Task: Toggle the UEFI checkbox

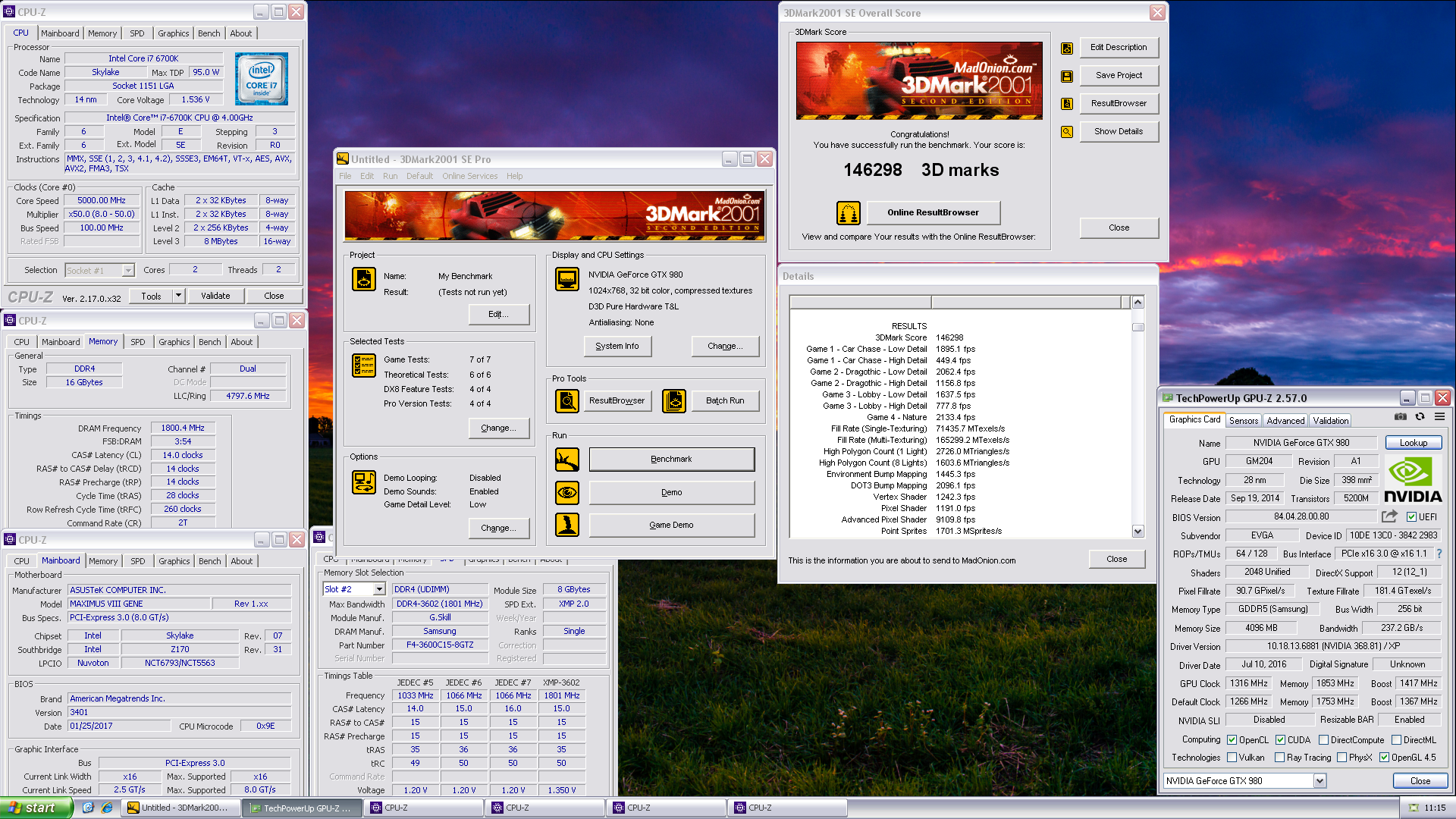Action: click(1411, 517)
